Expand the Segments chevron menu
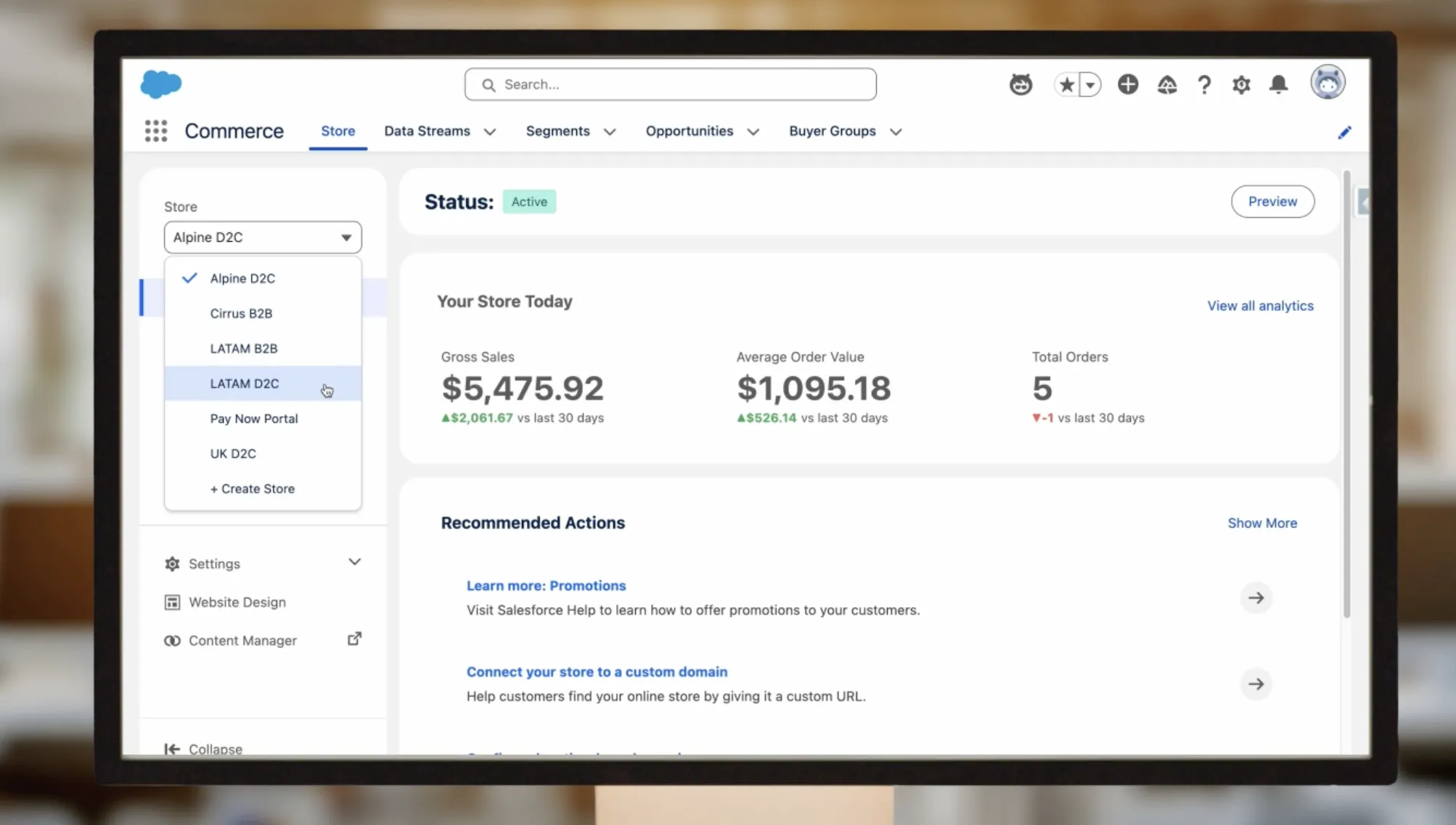1456x825 pixels. (x=610, y=132)
